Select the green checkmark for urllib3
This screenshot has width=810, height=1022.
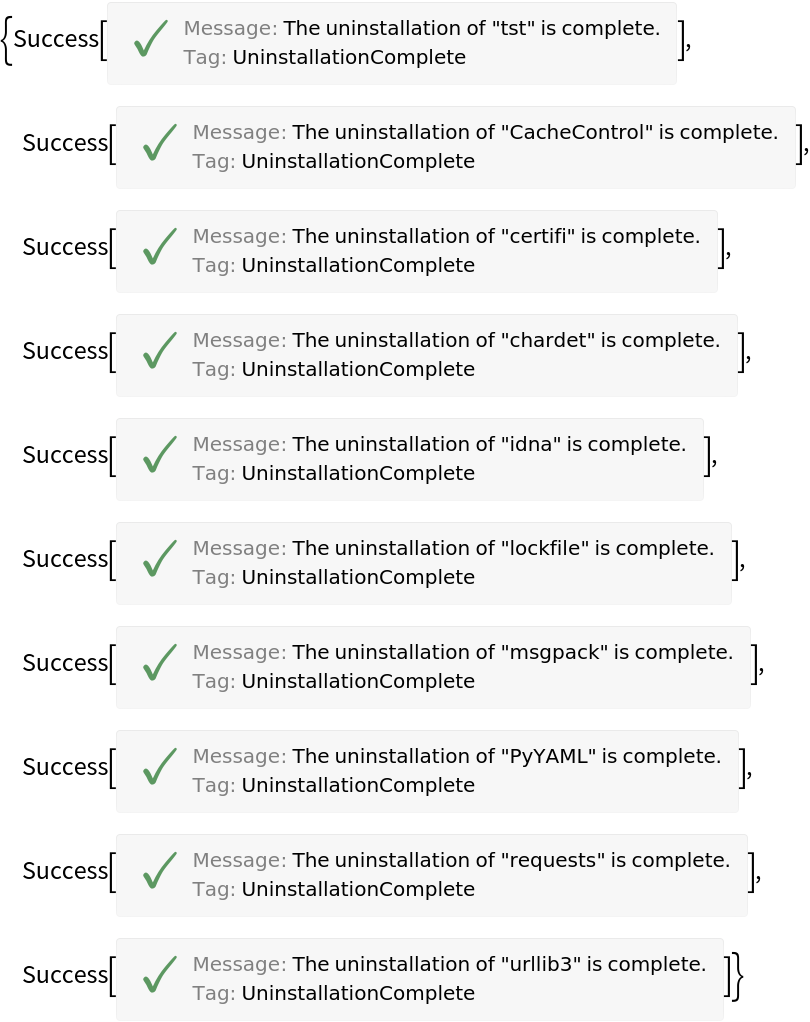coord(159,975)
